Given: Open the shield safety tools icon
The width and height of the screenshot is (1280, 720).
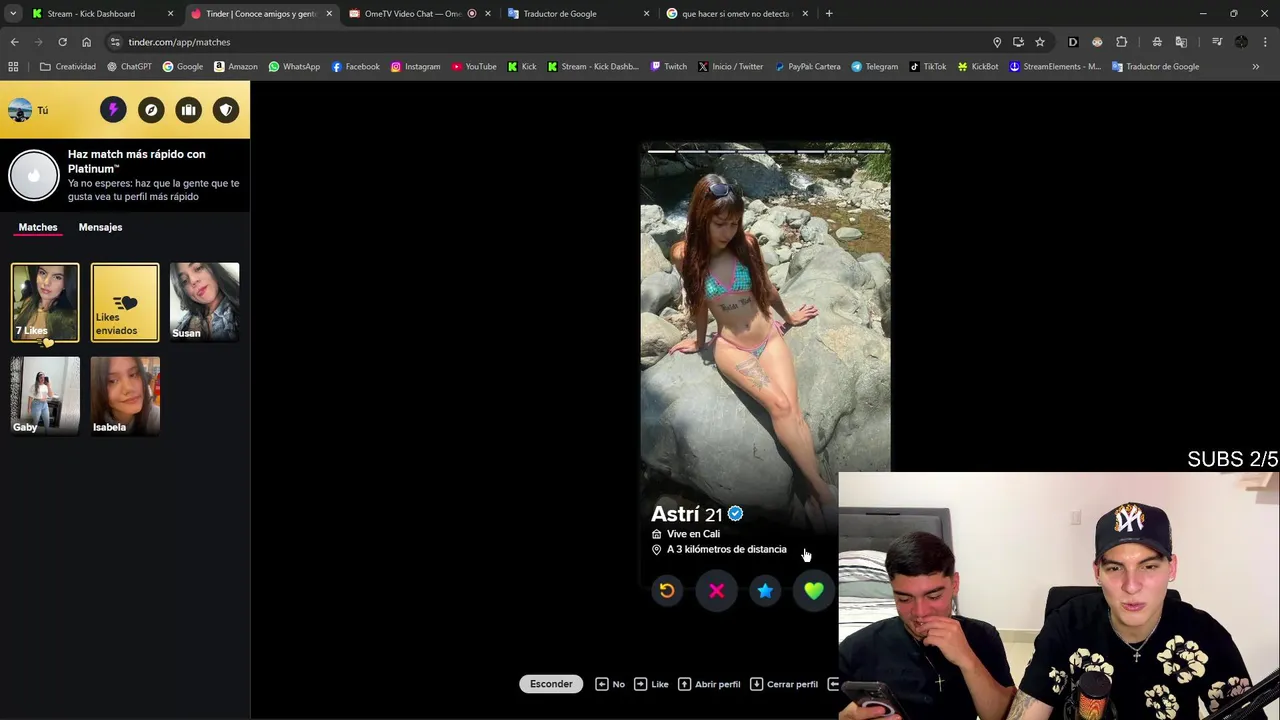Looking at the screenshot, I should (226, 110).
